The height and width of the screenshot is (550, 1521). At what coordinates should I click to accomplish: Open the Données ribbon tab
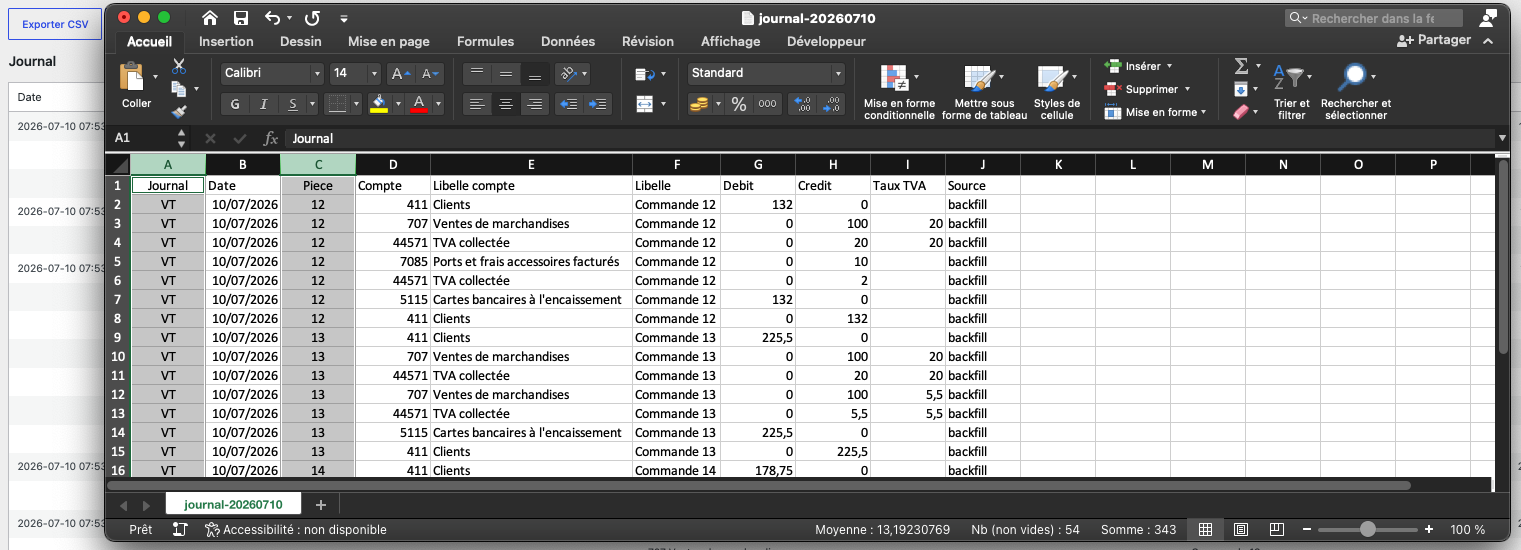pyautogui.click(x=568, y=41)
